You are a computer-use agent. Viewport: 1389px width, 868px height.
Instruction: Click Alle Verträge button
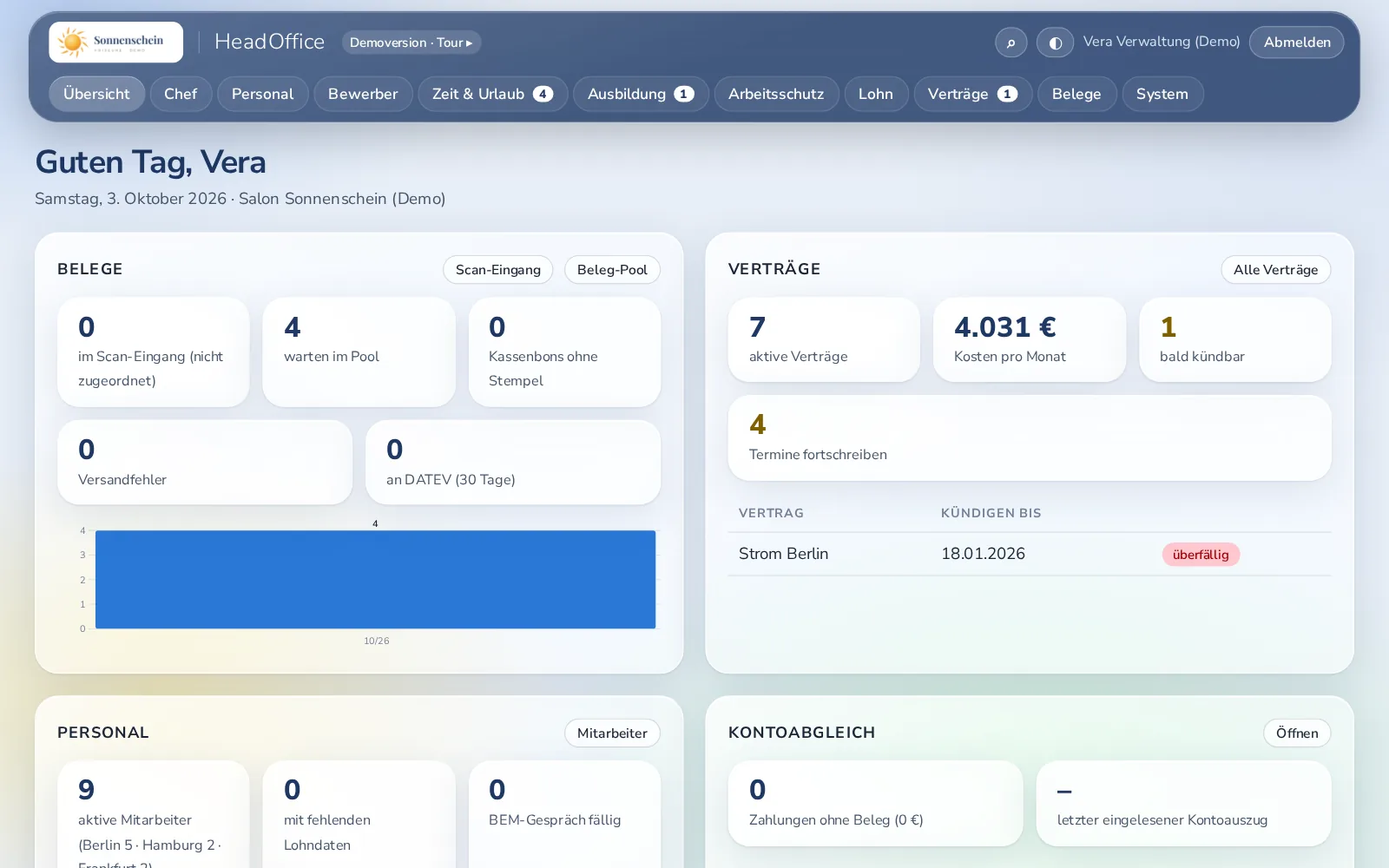[1275, 270]
